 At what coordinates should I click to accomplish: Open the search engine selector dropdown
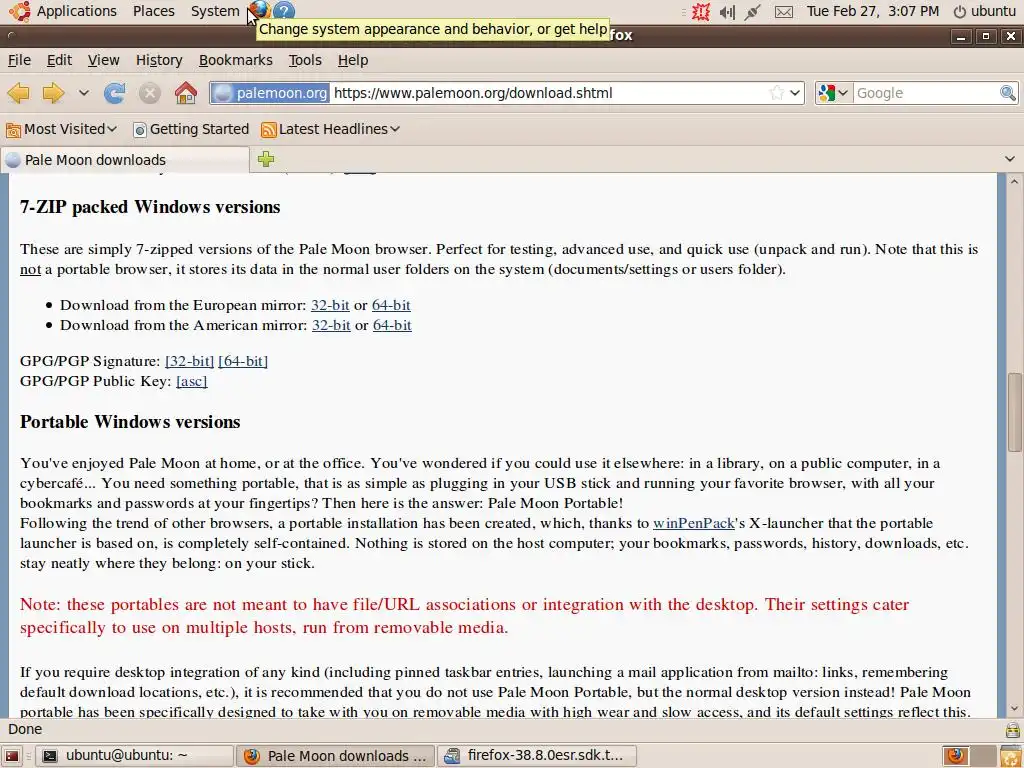pos(833,93)
